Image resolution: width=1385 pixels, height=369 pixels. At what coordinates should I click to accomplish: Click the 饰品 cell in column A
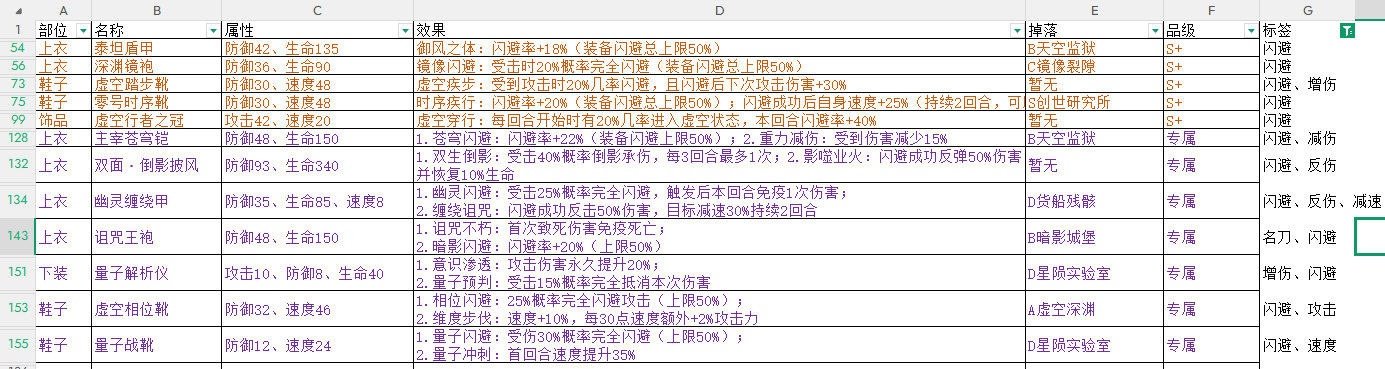pos(63,120)
